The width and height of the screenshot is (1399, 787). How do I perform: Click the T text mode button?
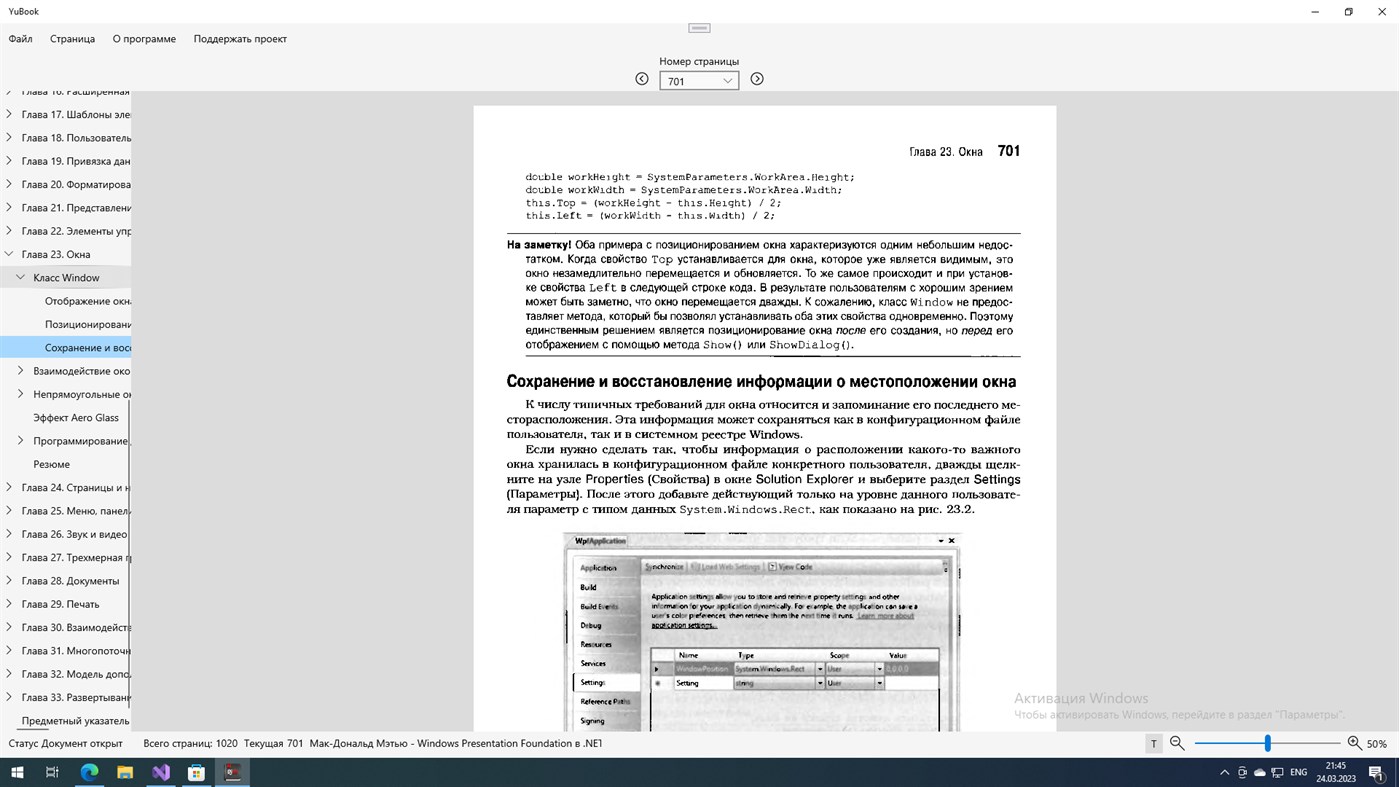[1154, 743]
